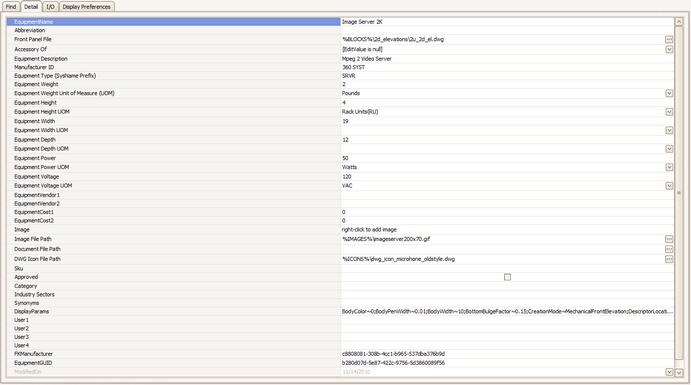The image size is (691, 385).
Task: Select the Sku row label
Action: pyautogui.click(x=19, y=268)
